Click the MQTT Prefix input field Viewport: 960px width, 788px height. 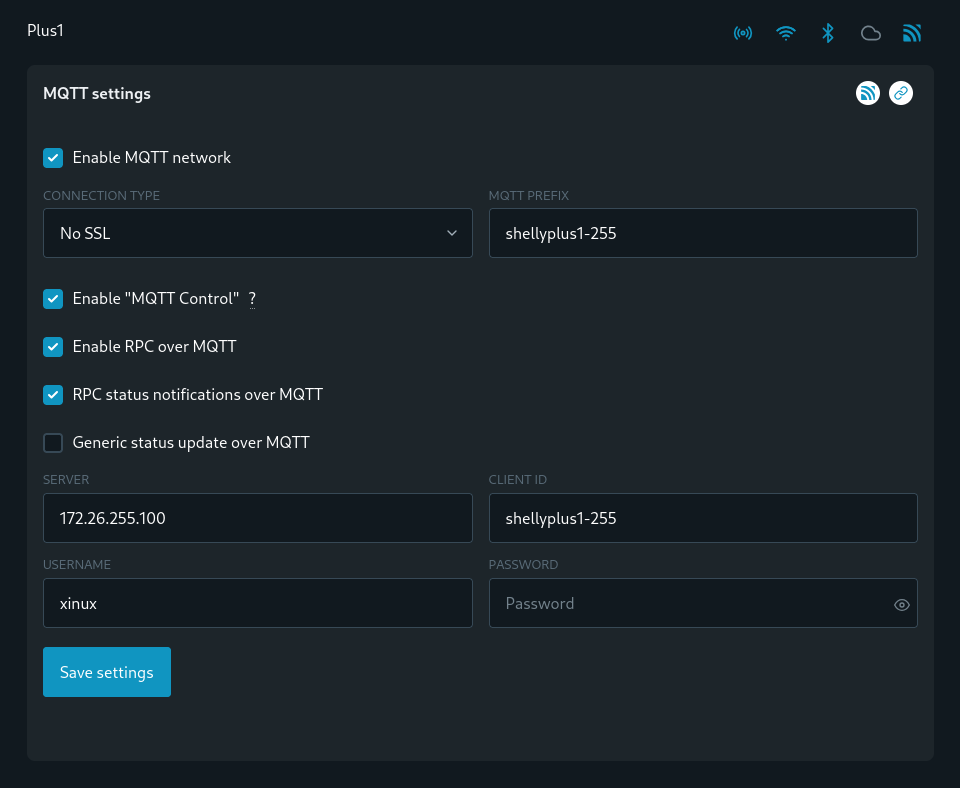(702, 233)
